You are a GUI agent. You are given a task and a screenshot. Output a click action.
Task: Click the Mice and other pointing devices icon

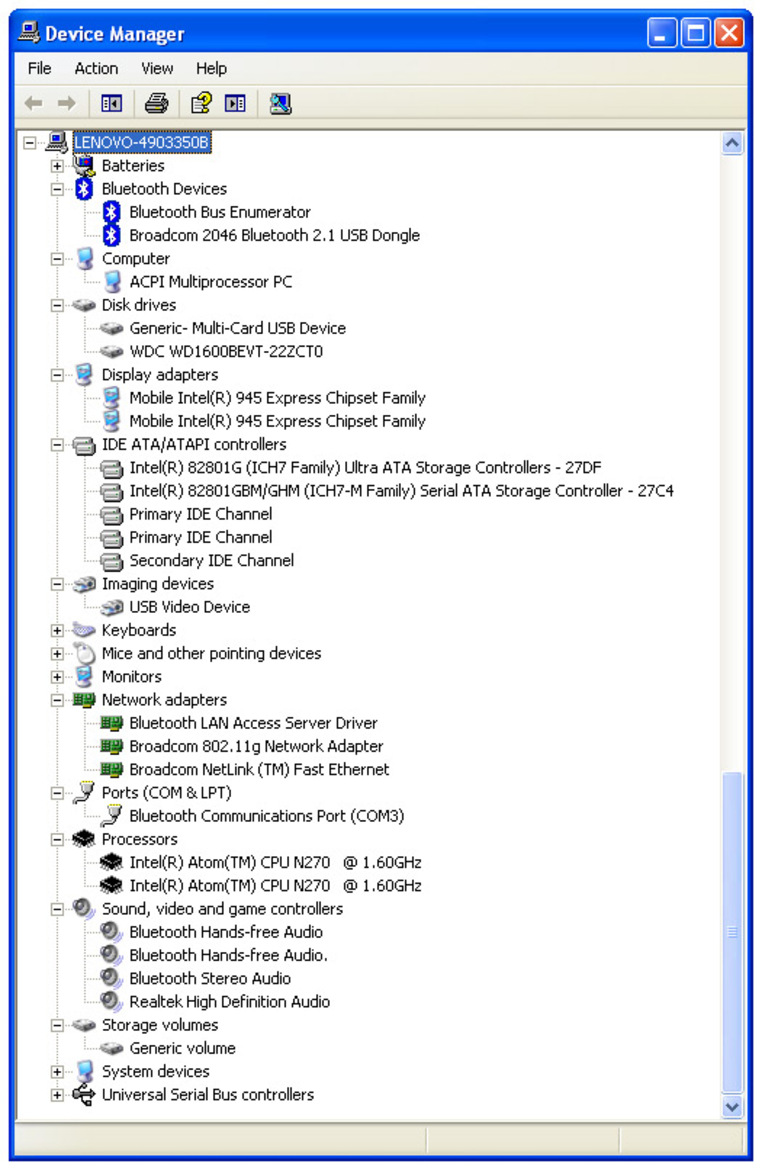point(84,654)
